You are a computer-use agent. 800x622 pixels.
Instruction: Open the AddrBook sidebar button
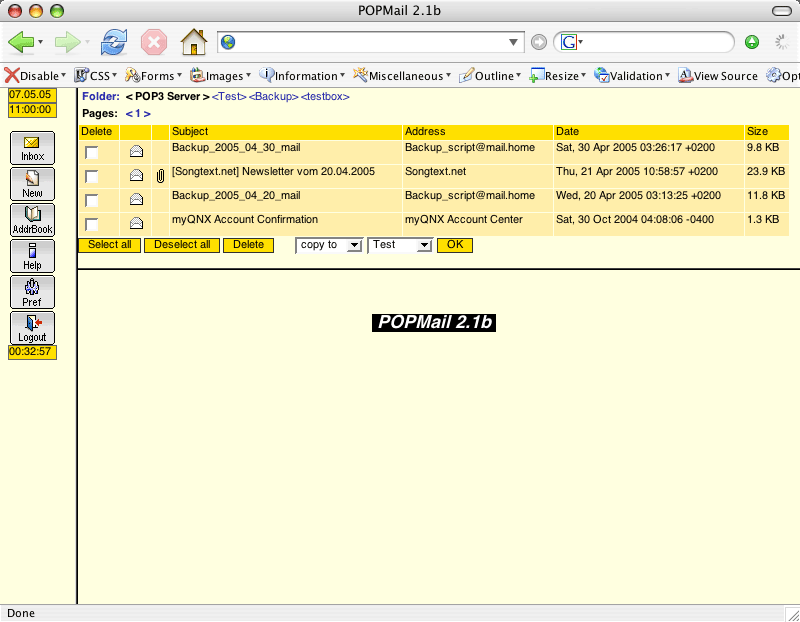[x=32, y=220]
